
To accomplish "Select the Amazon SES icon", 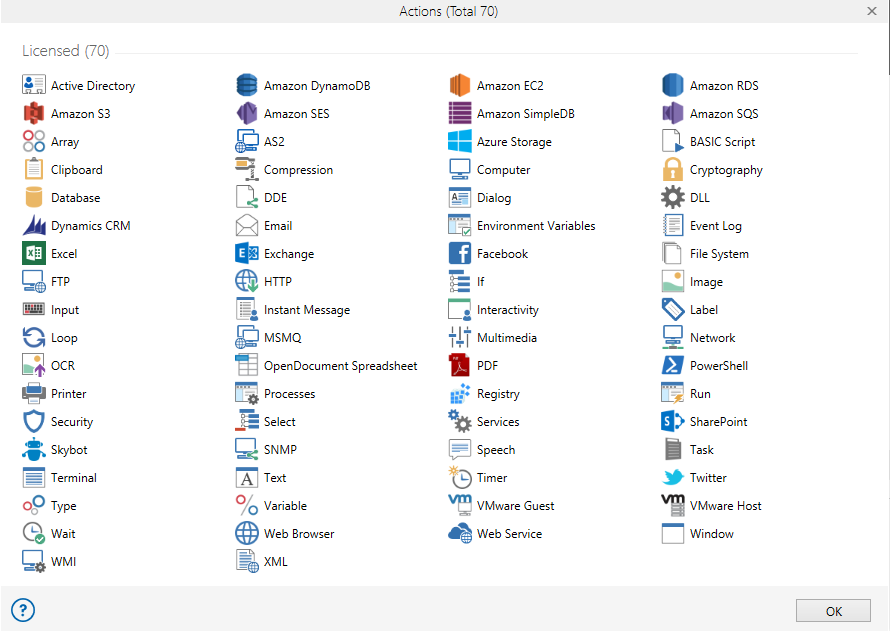I will 247,113.
